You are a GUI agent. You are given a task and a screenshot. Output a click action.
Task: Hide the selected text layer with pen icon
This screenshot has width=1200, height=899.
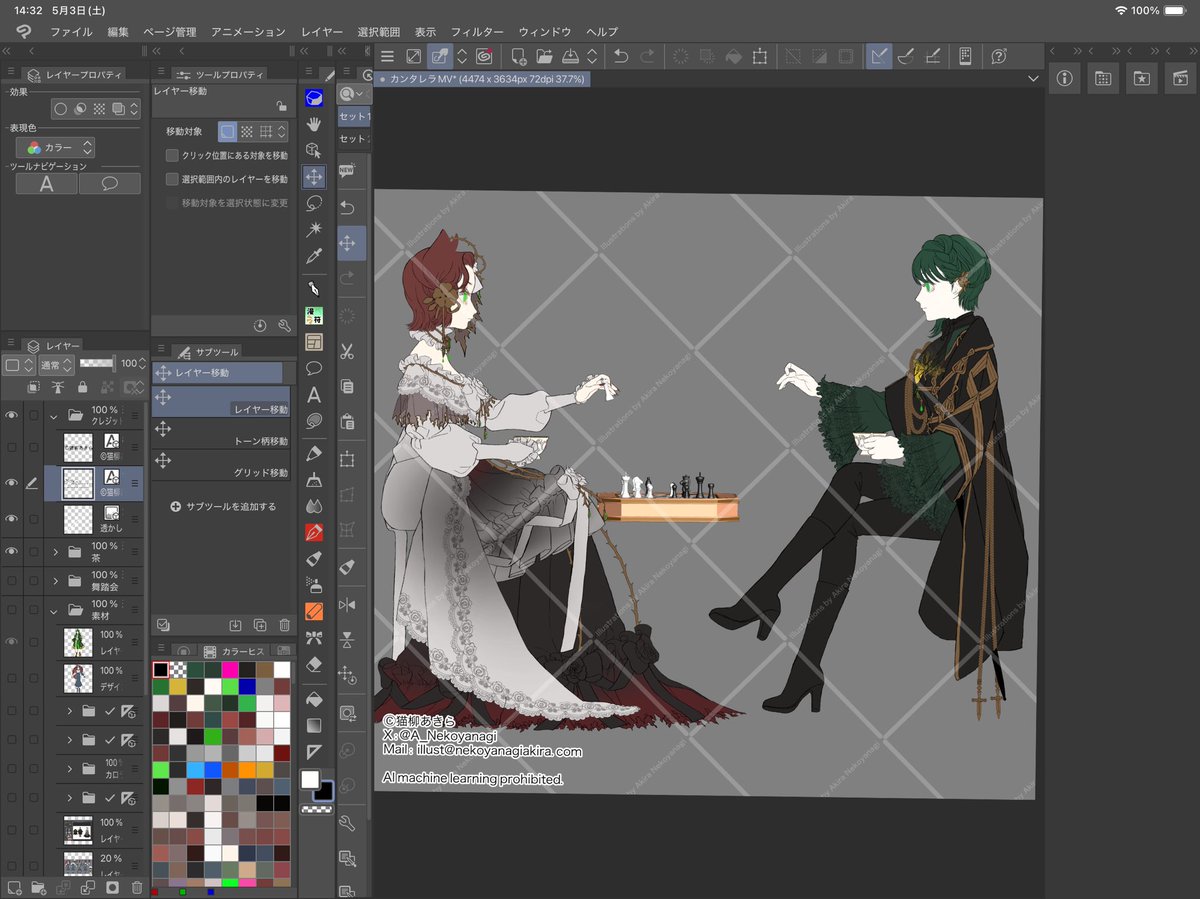12,483
